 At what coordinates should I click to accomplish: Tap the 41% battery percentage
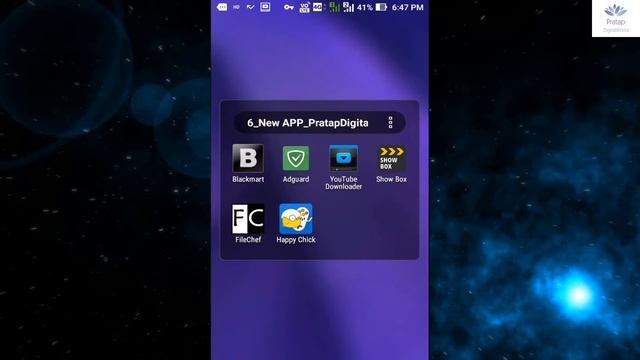coord(364,7)
